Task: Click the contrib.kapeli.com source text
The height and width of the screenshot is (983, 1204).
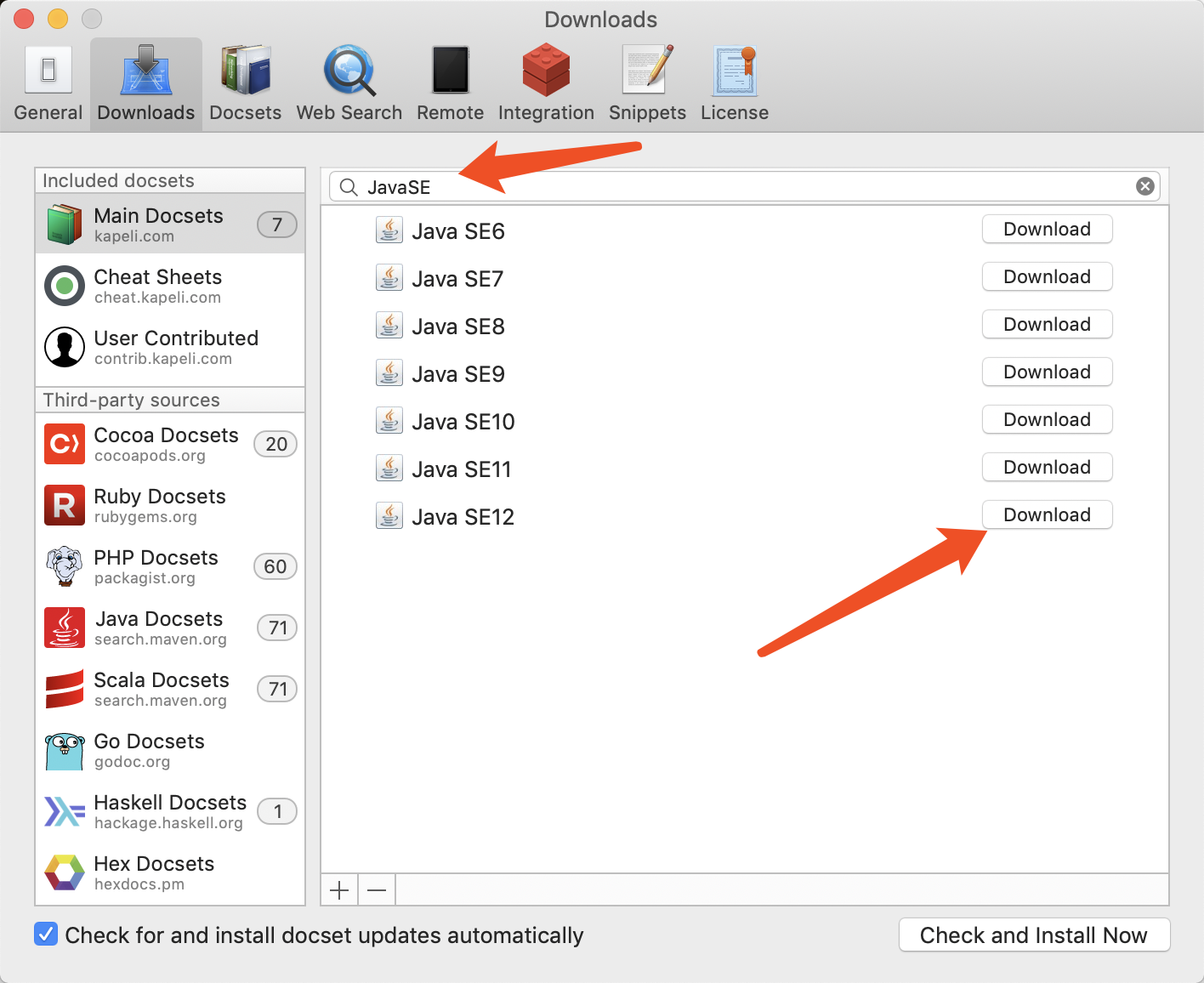Action: coord(163,359)
